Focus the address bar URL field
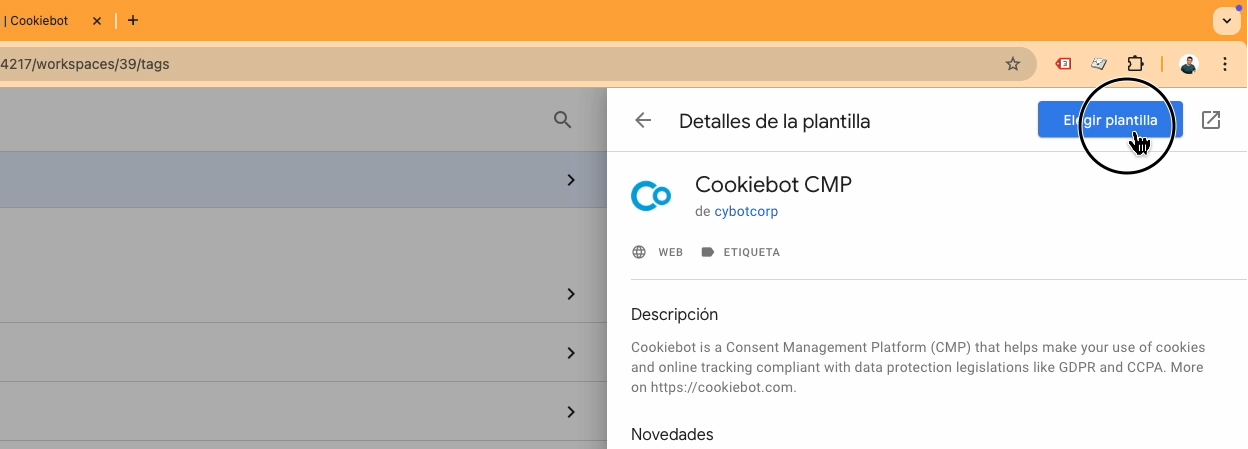The width and height of the screenshot is (1248, 449). click(500, 64)
